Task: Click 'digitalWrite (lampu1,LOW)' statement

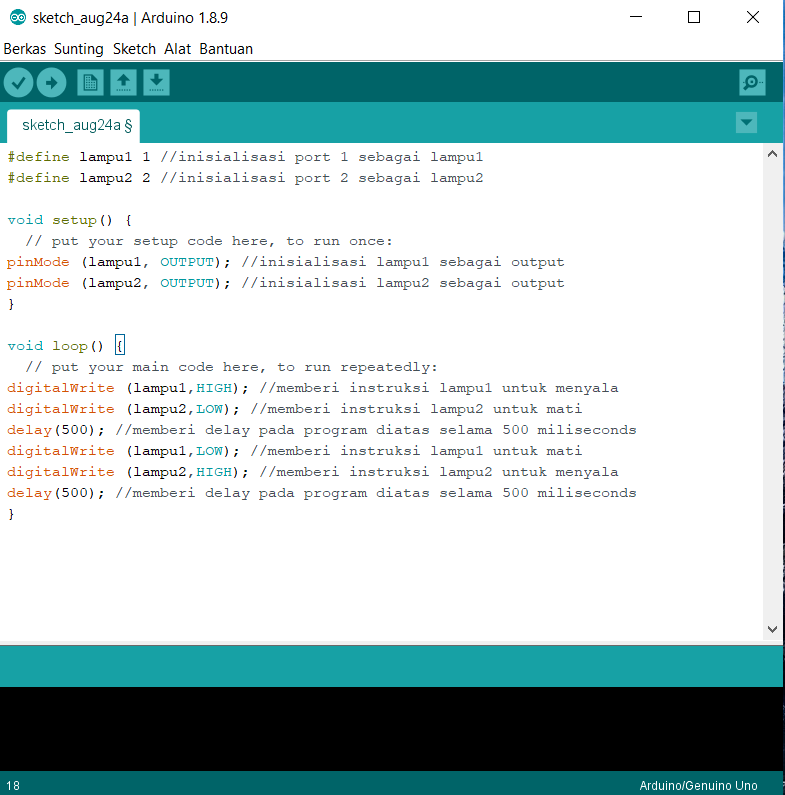Action: click(123, 451)
